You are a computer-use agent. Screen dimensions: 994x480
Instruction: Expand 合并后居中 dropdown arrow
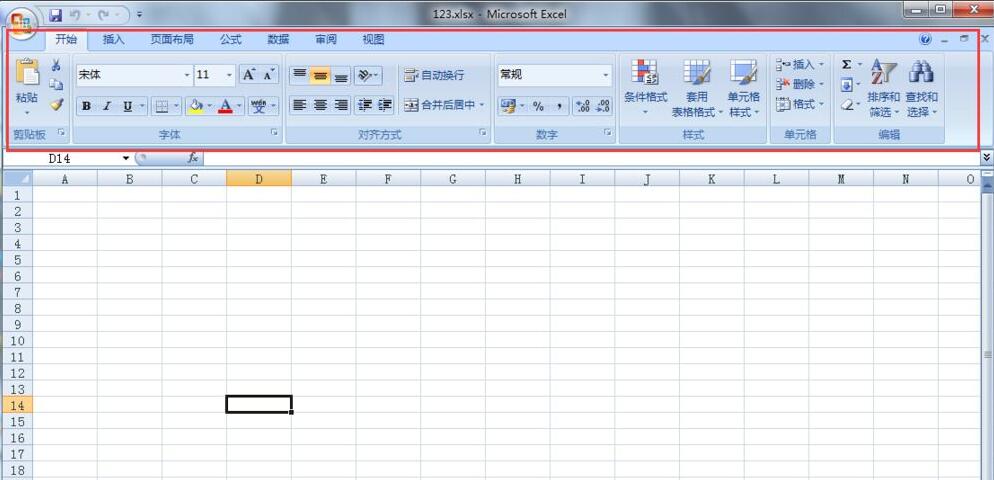pos(482,105)
